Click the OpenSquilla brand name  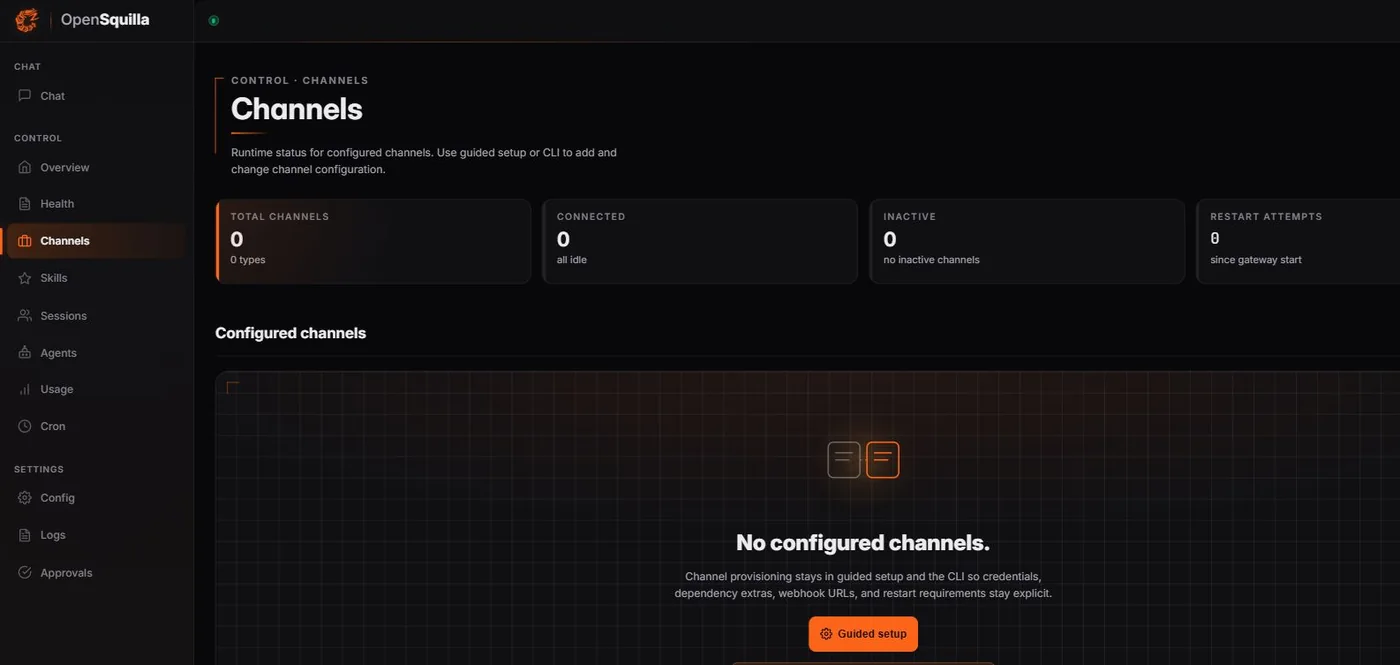coord(105,20)
